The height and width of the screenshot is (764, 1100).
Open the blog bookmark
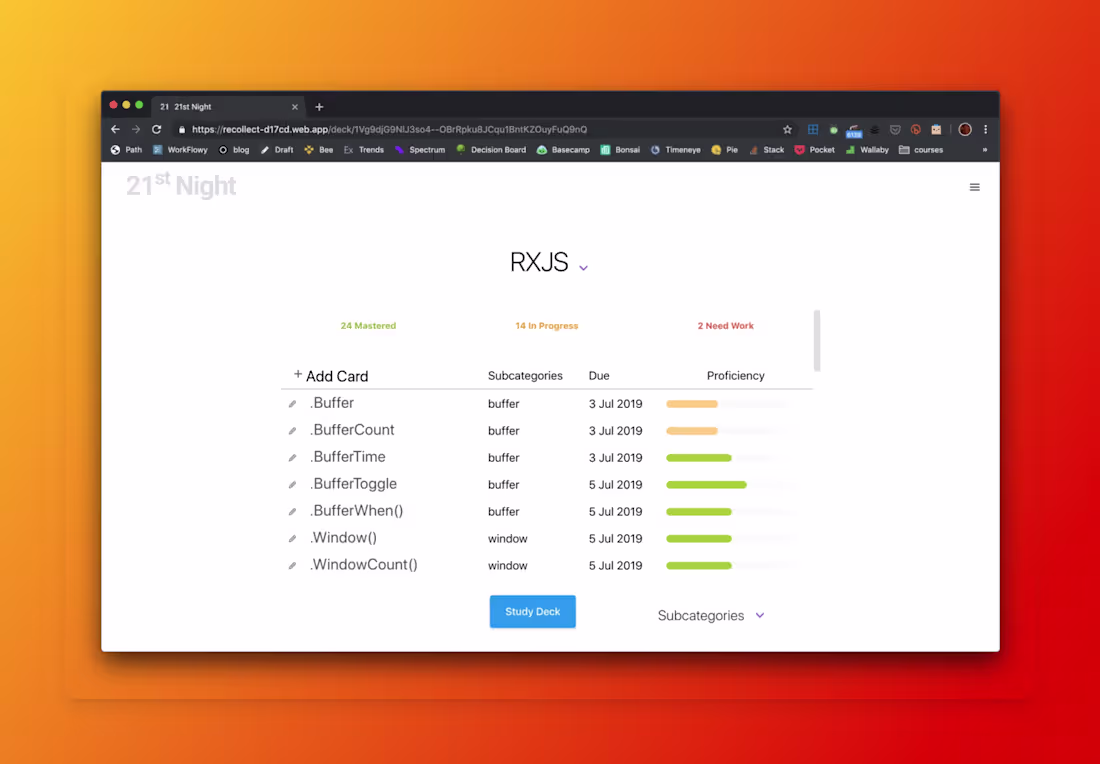(x=234, y=149)
